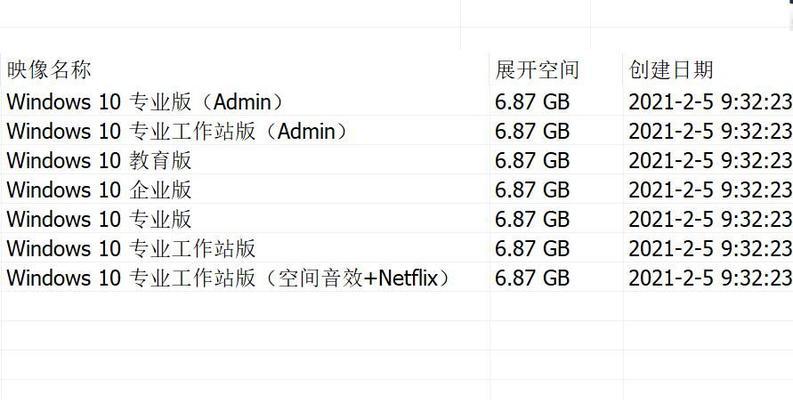
Task: Select Windows 10 专业工作站版（Admin） entry
Action: pos(179,131)
